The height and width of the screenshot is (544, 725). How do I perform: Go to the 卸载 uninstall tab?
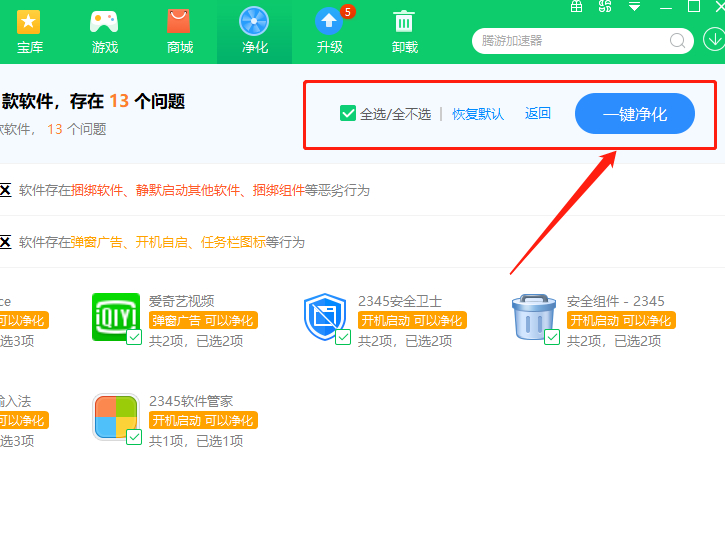(x=405, y=32)
